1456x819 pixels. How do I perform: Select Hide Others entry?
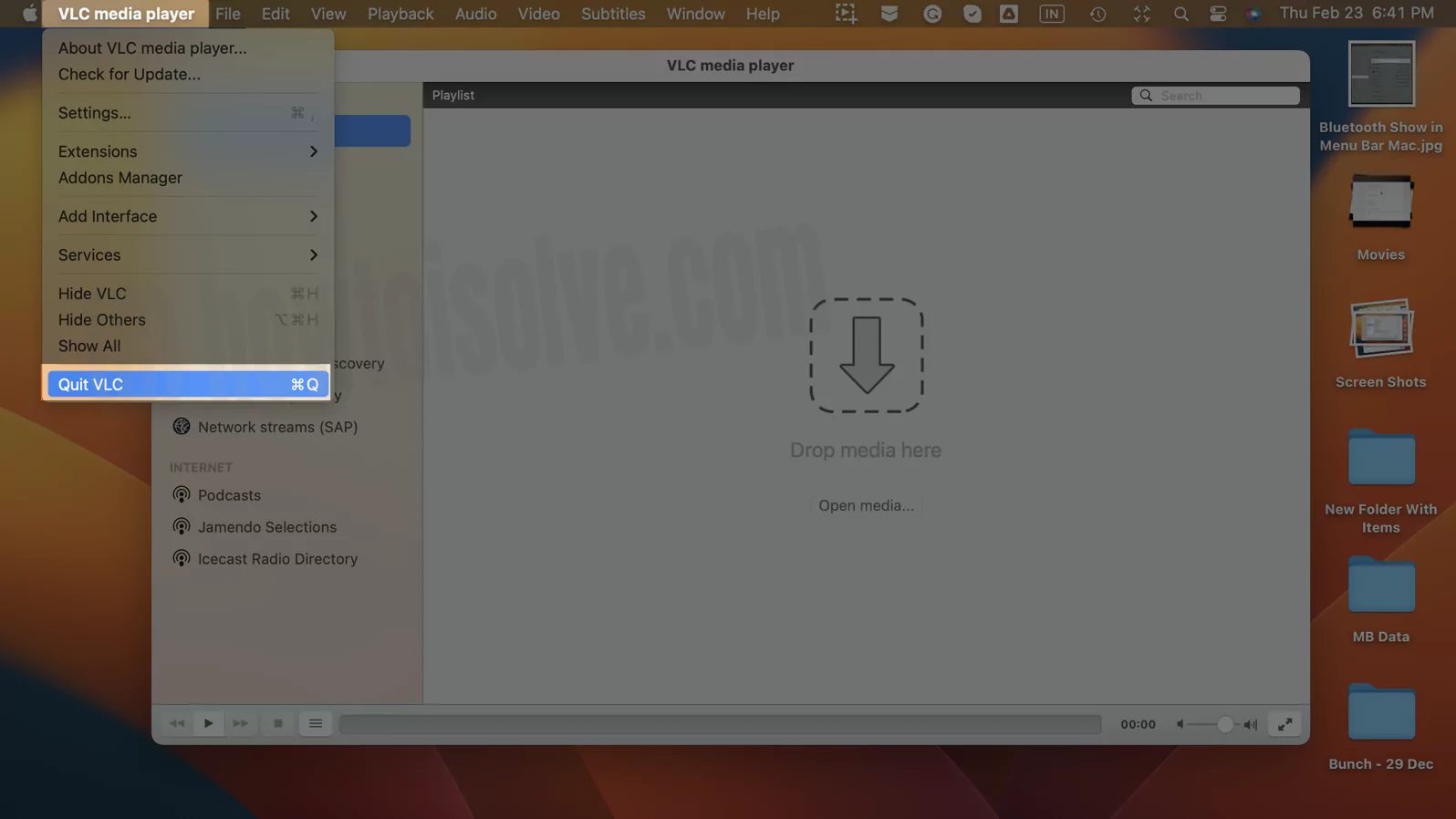point(188,320)
